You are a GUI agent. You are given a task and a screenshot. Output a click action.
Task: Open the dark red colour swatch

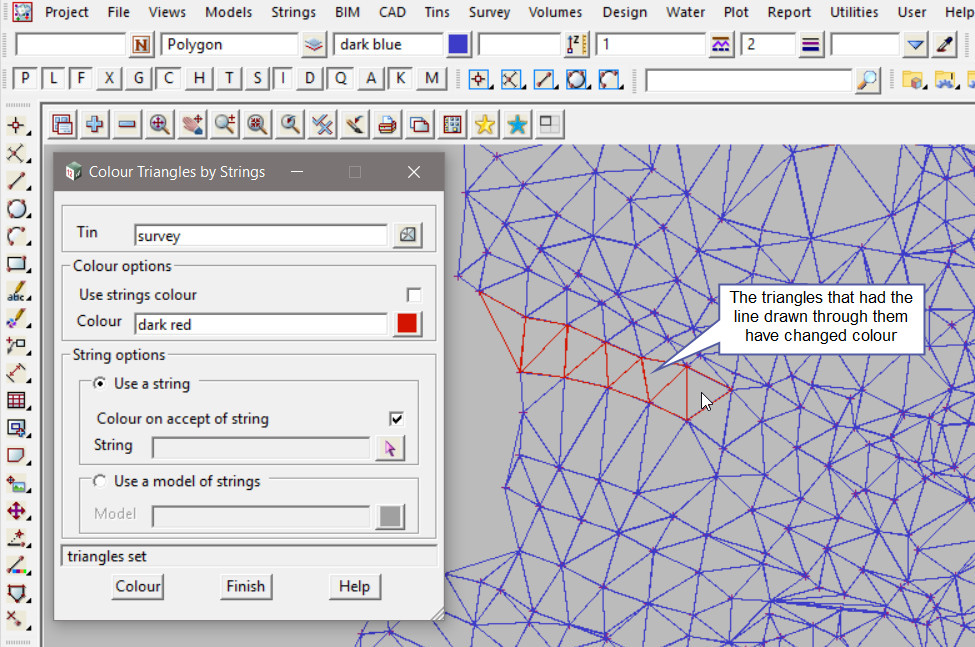pyautogui.click(x=407, y=324)
